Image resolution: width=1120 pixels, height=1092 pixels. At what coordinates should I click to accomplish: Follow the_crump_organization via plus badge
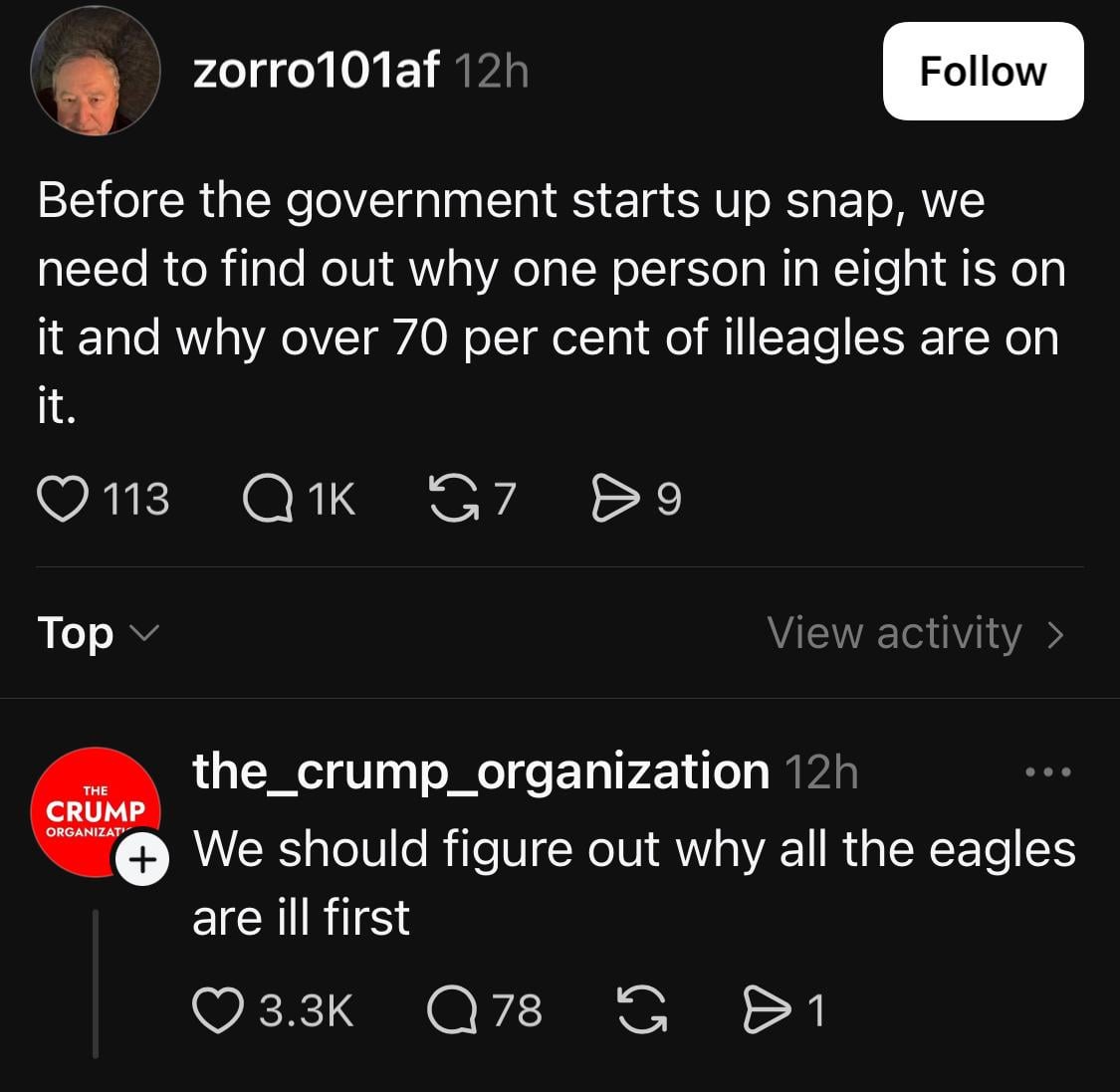click(142, 858)
